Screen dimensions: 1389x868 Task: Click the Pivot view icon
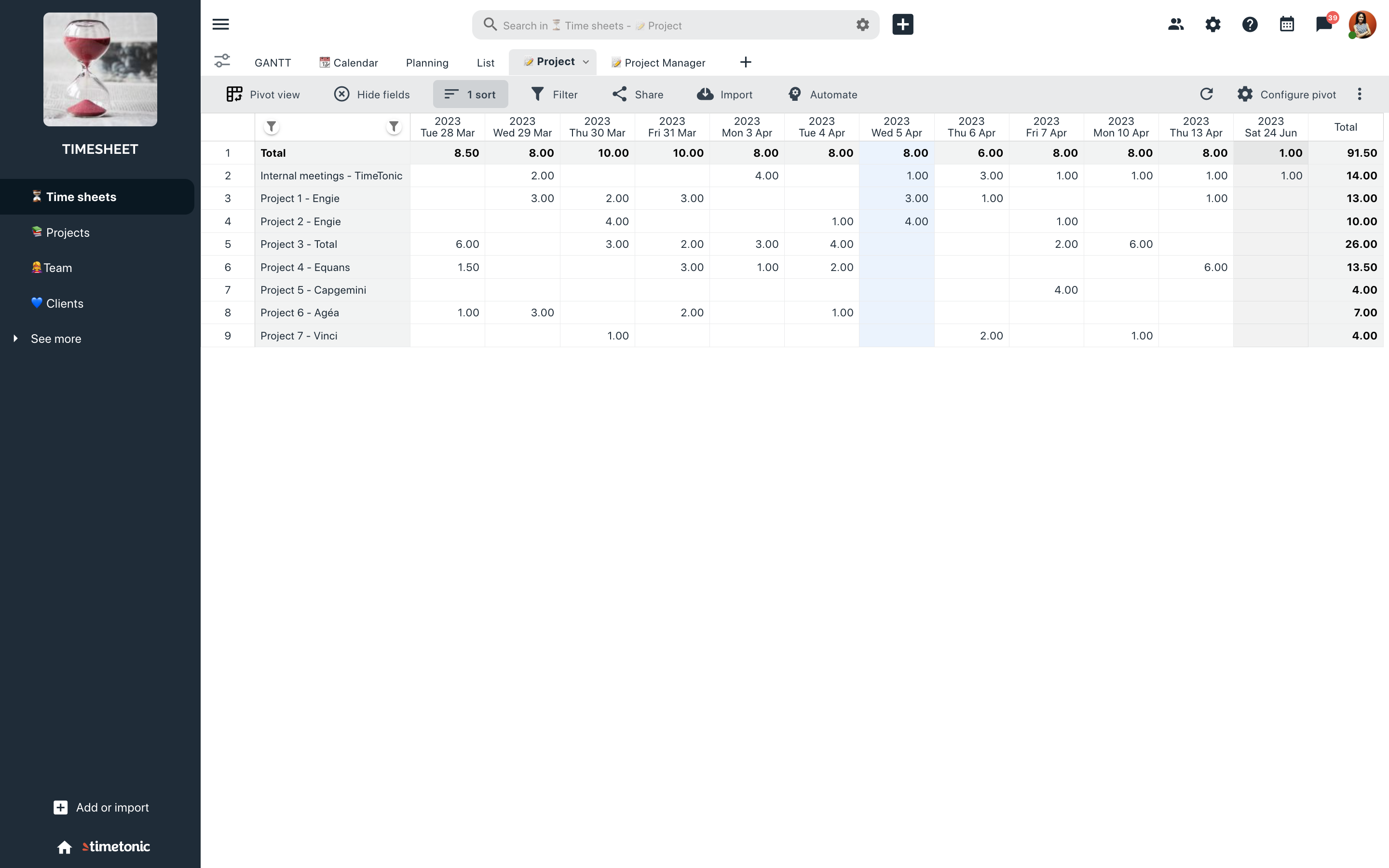click(233, 94)
